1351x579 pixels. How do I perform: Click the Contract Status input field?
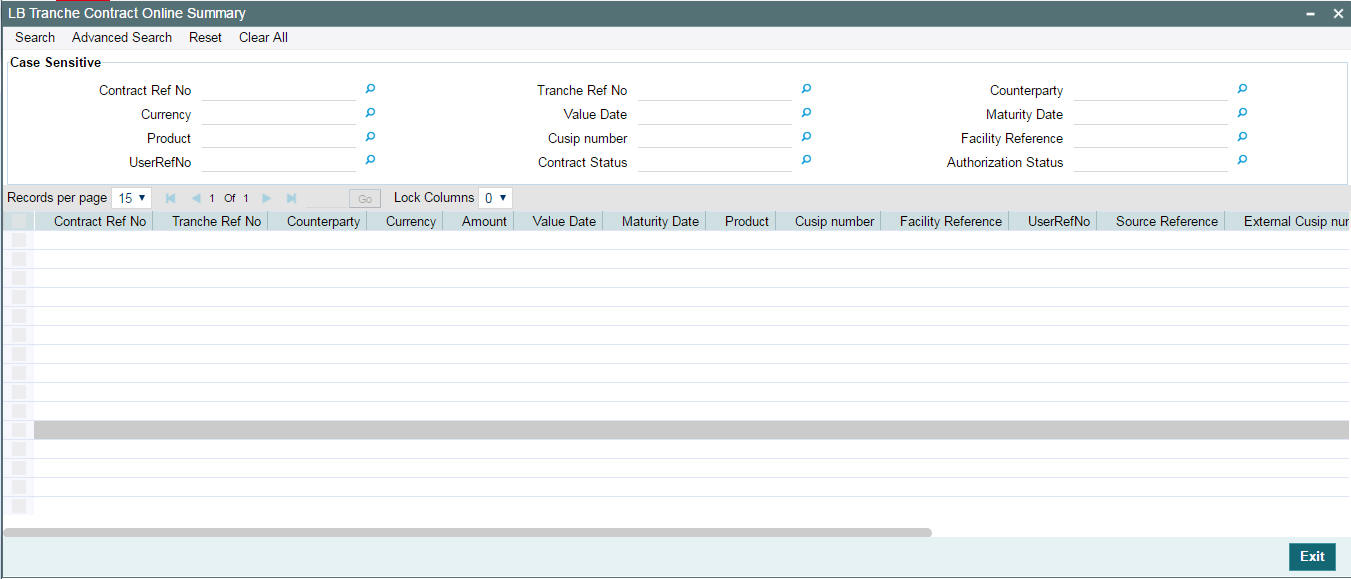click(x=715, y=162)
